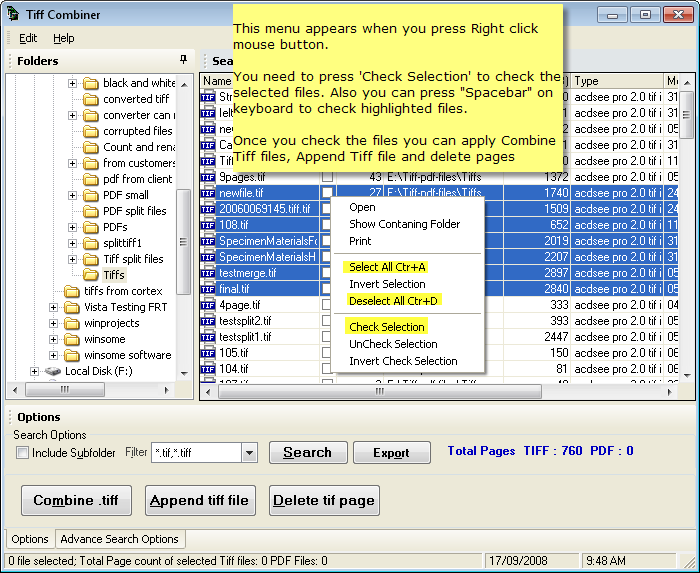Open the Edit menu
This screenshot has width=700, height=573.
[28, 38]
